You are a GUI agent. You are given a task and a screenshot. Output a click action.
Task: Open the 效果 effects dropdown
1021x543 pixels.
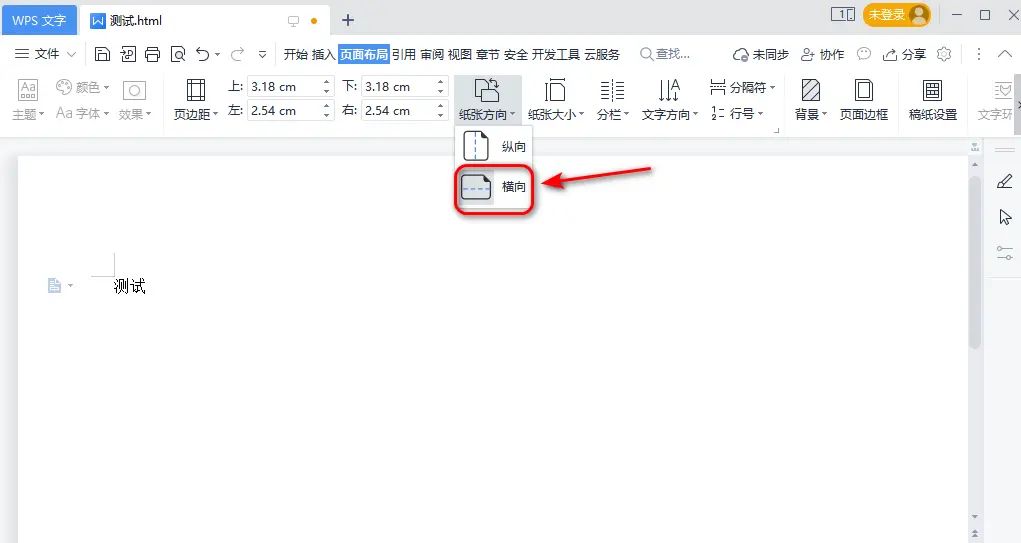pos(135,100)
